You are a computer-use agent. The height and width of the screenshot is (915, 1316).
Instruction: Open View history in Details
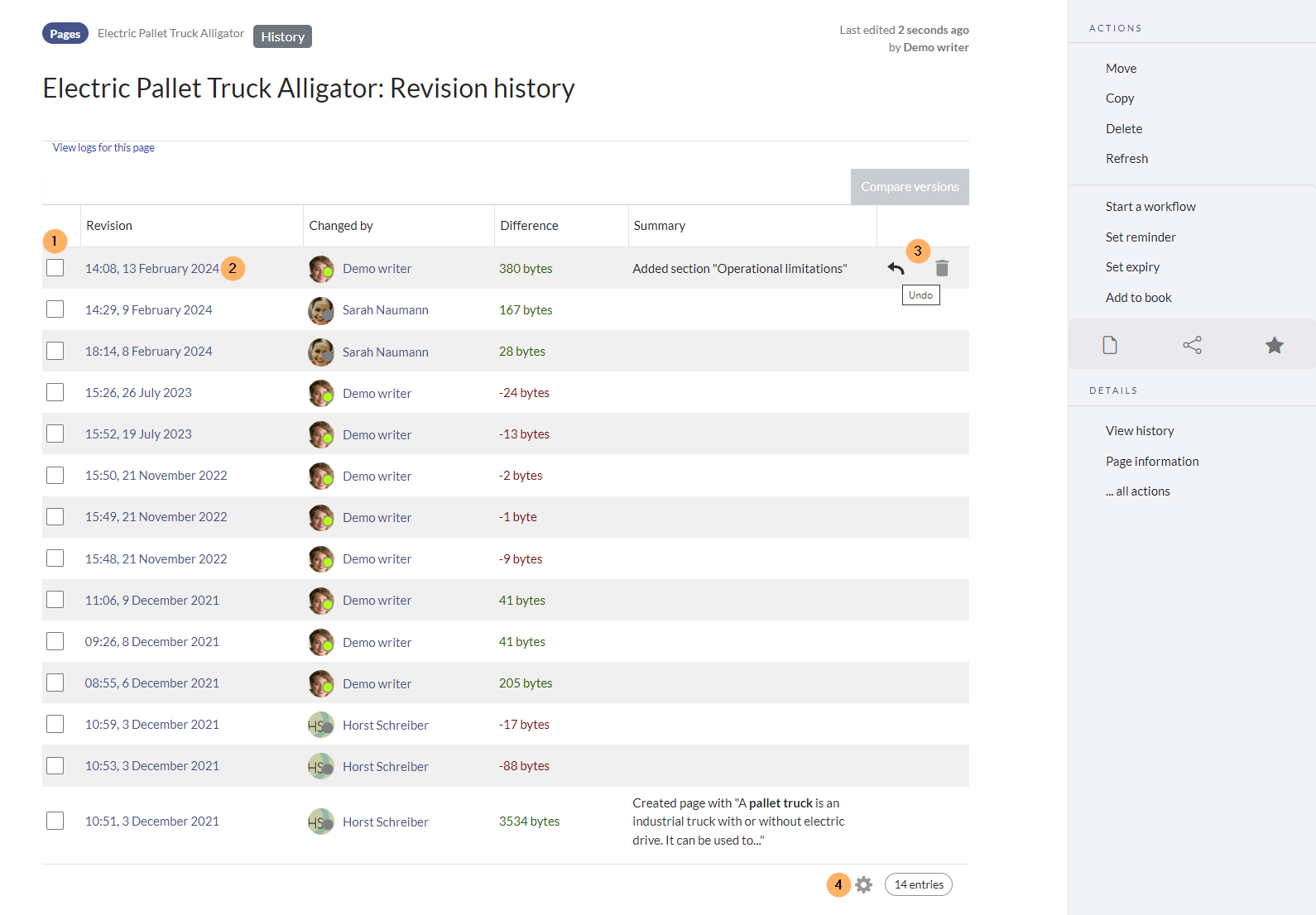[1140, 430]
